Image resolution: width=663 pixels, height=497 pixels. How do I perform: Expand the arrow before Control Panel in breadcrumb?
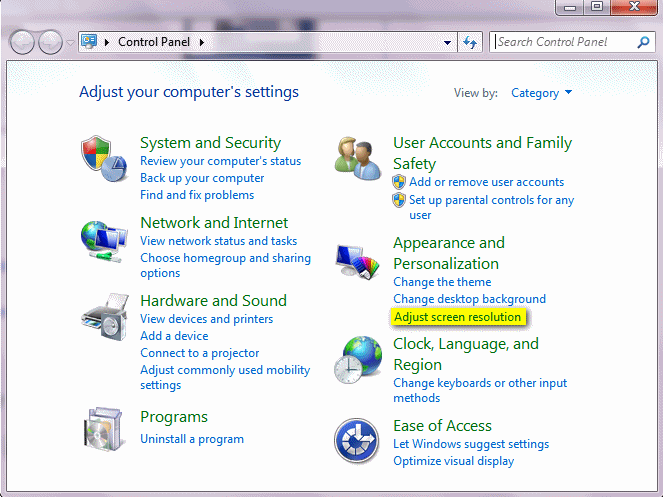tap(107, 42)
